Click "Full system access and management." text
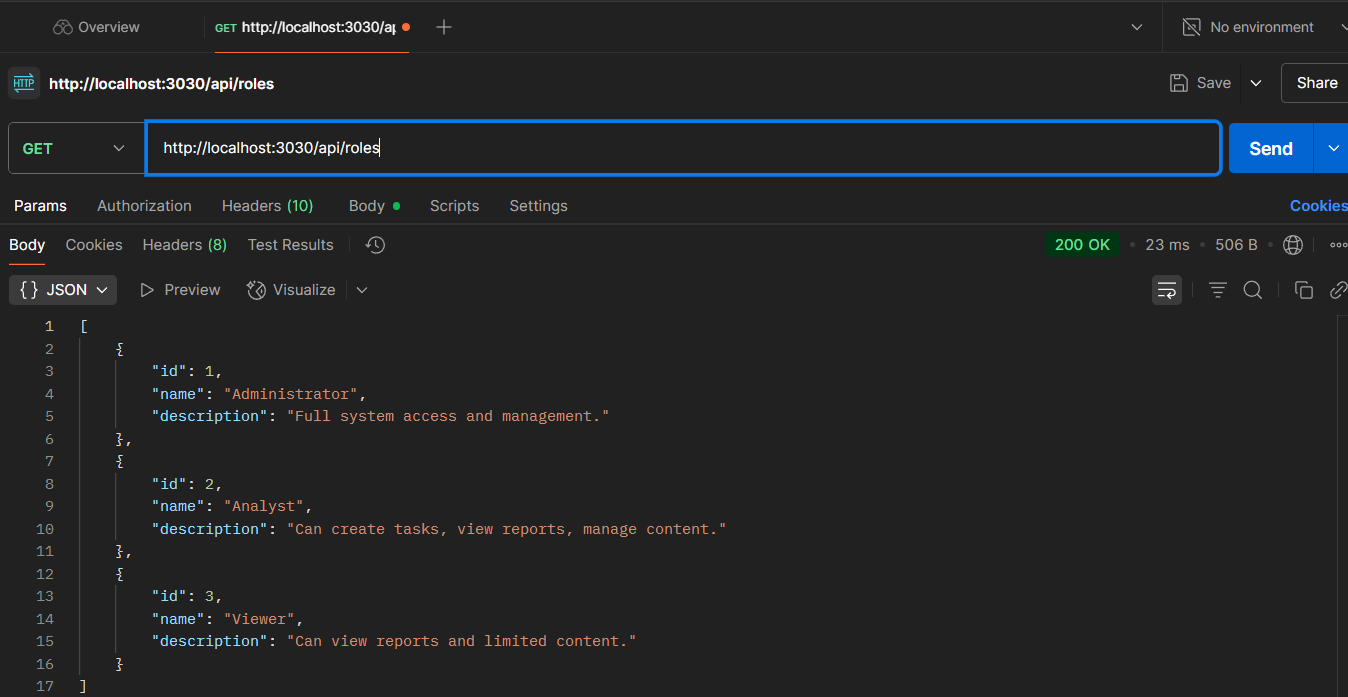This screenshot has width=1348, height=697. point(448,416)
